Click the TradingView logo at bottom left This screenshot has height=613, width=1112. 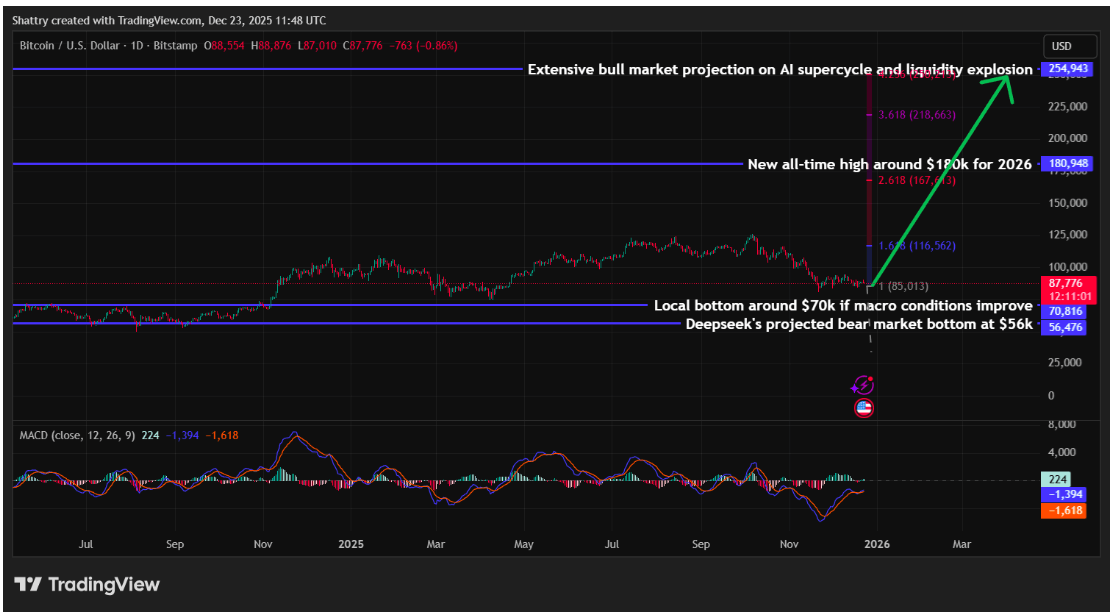(87, 585)
